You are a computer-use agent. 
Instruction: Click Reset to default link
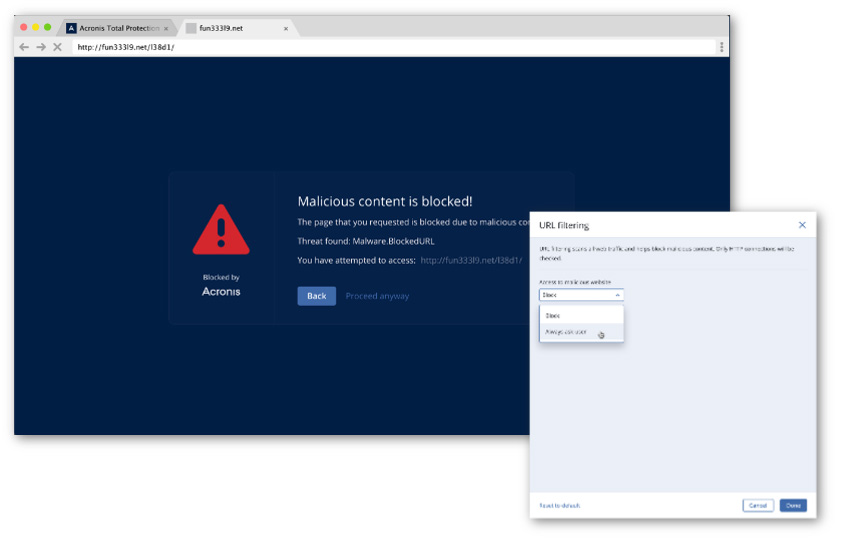pos(559,505)
